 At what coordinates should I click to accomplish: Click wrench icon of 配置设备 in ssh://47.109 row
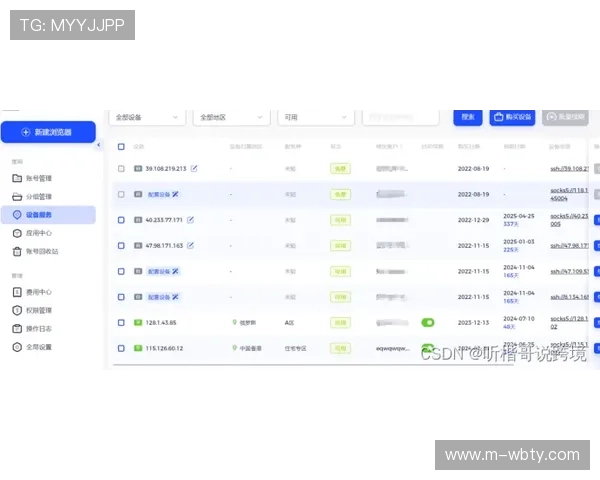click(x=175, y=271)
